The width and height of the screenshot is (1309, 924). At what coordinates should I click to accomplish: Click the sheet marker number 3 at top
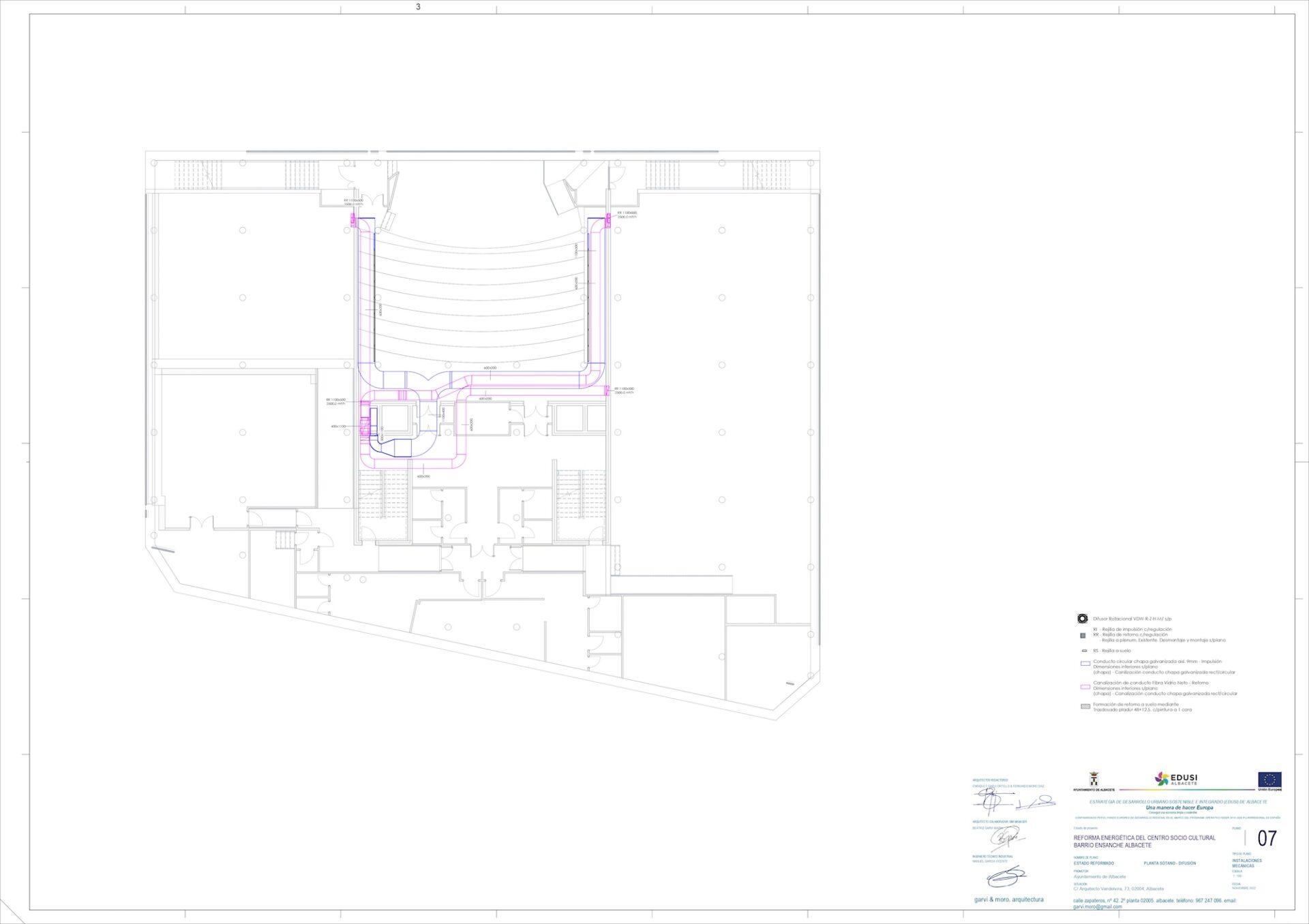coord(418,7)
